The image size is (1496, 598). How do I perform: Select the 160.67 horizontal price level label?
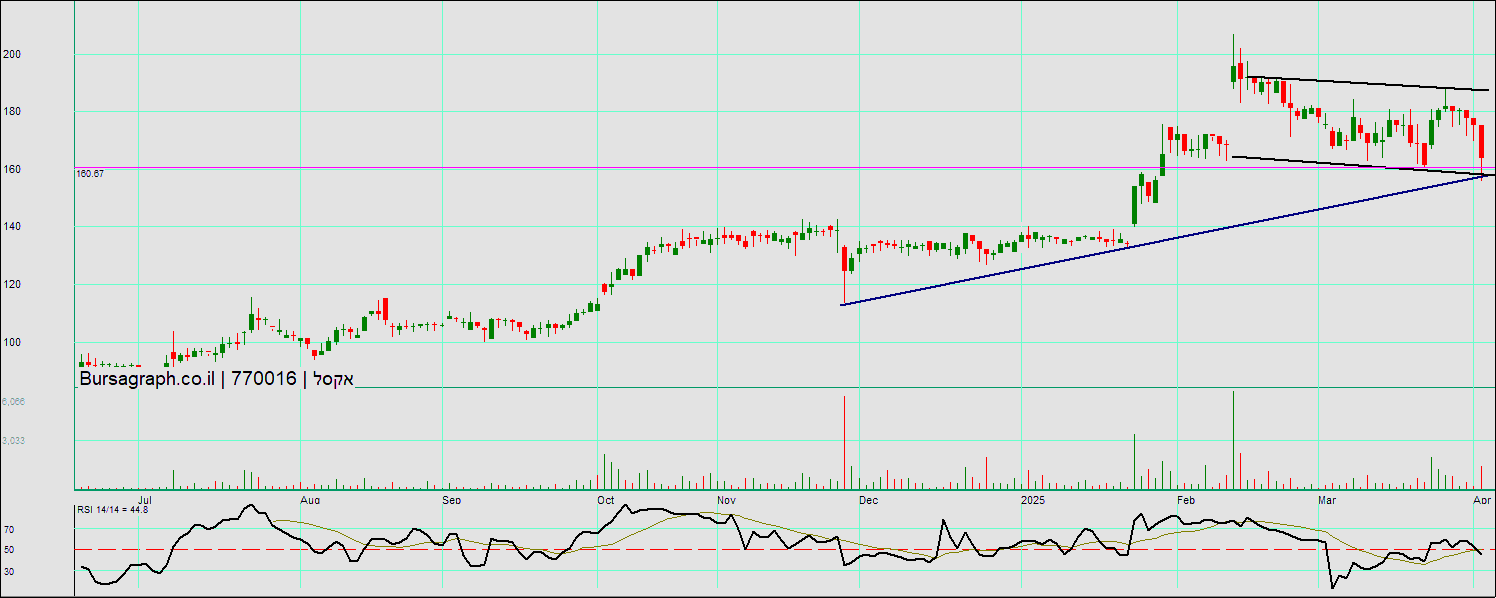point(90,174)
